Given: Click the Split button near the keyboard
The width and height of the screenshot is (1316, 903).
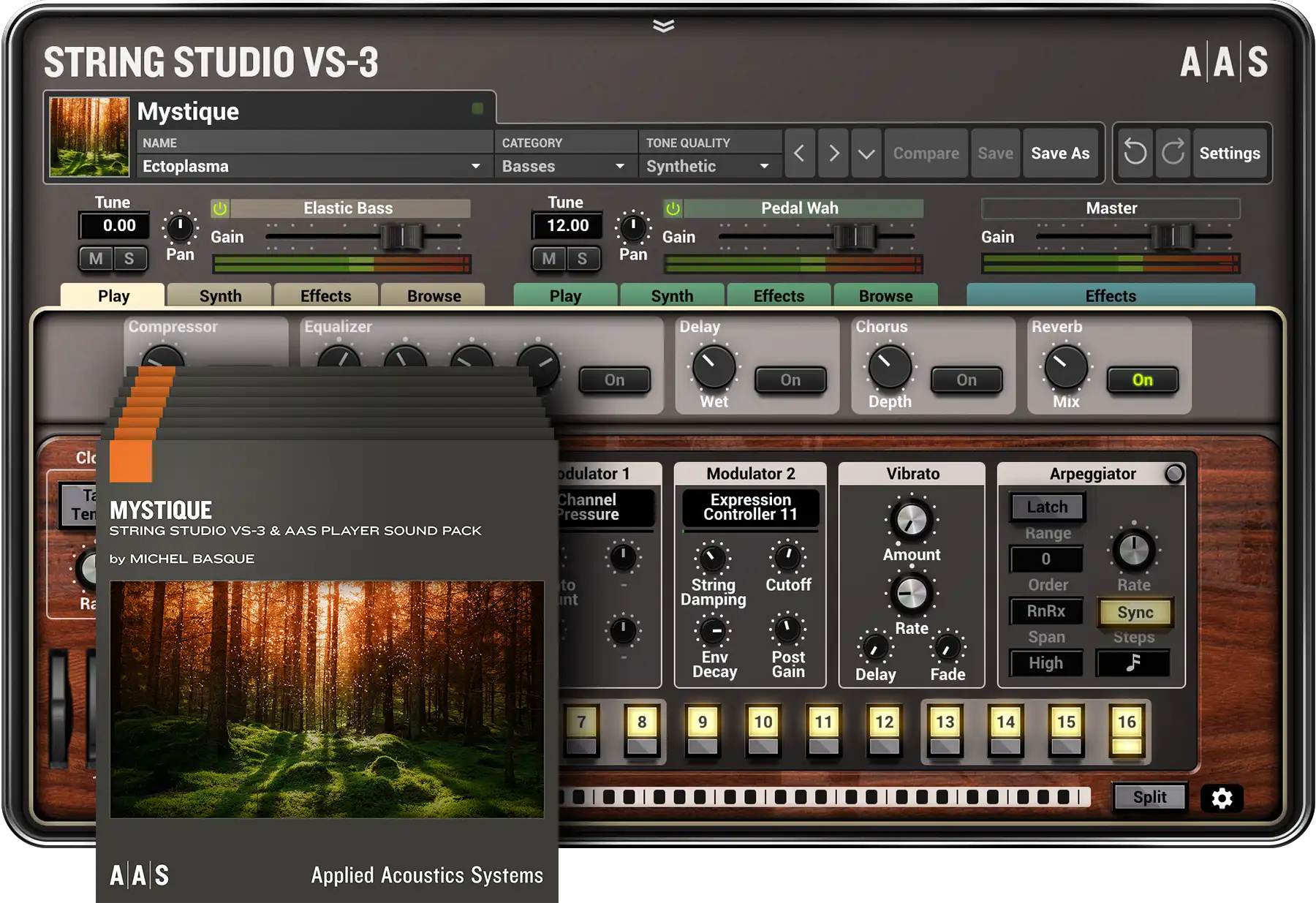Looking at the screenshot, I should 1149,797.
